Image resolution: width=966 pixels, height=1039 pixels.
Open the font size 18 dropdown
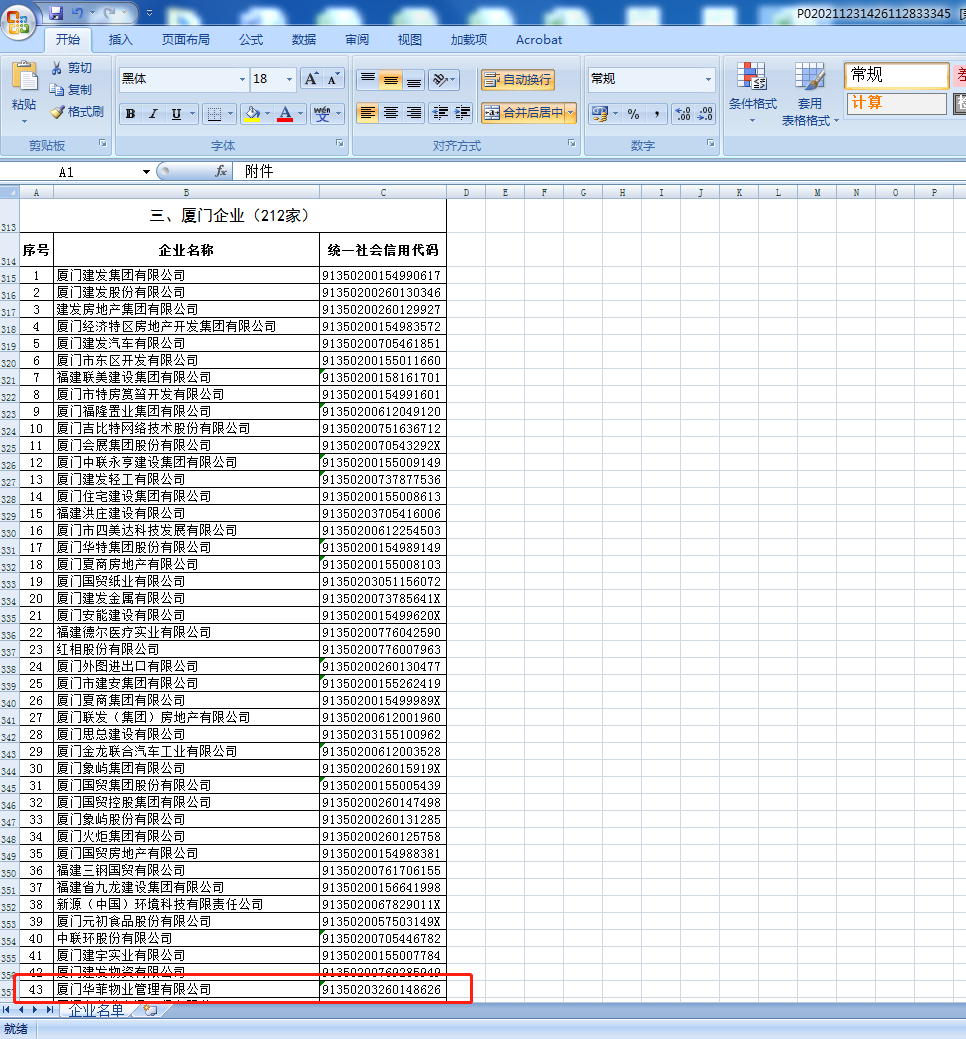click(x=290, y=80)
